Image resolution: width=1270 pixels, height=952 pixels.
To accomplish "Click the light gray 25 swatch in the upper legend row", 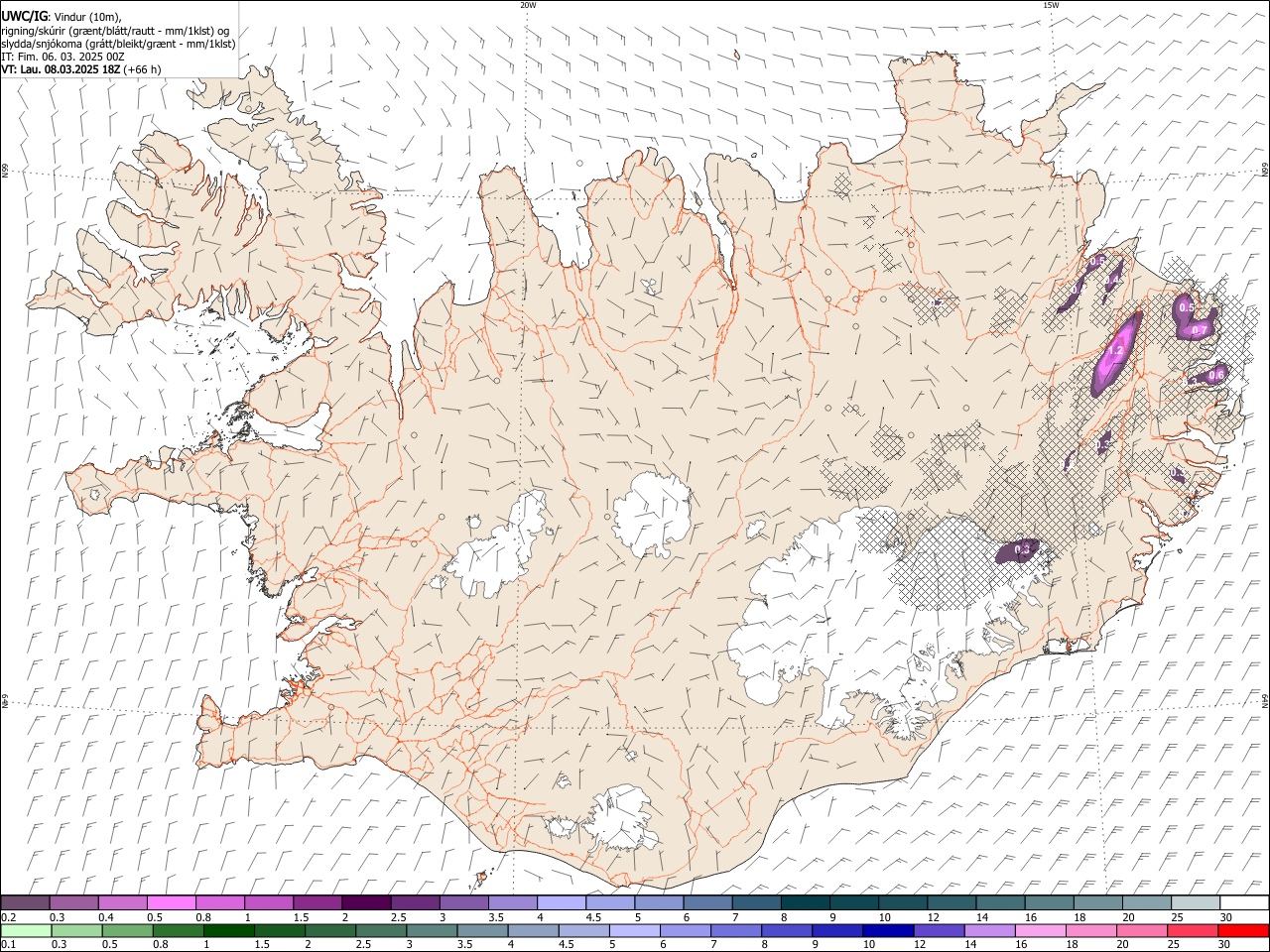I will pyautogui.click(x=1196, y=903).
